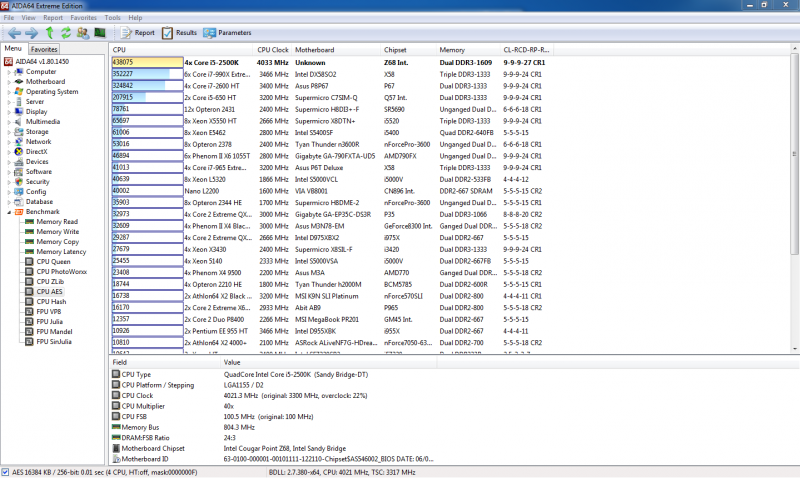Select the Software tree icon

(19, 171)
